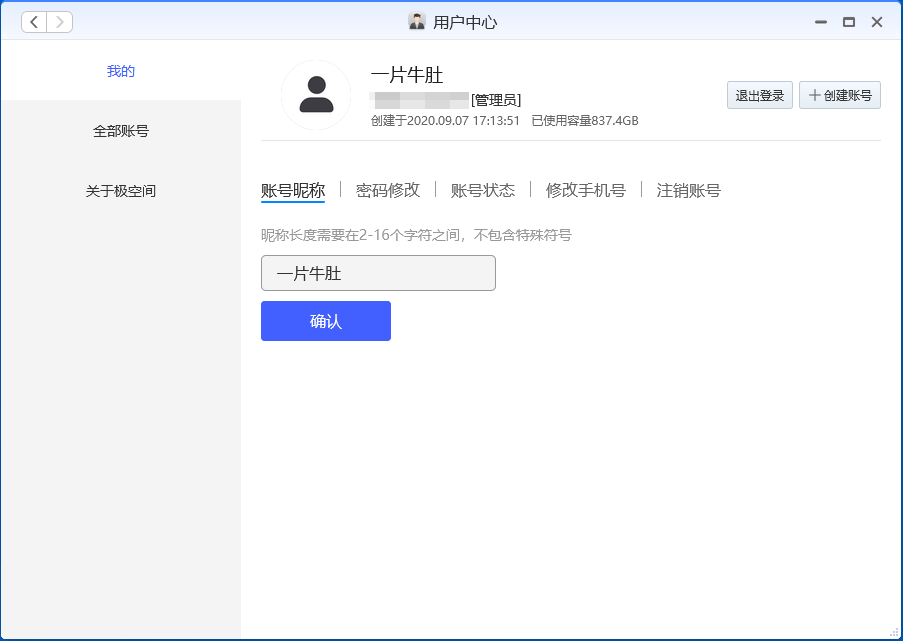903x641 pixels.
Task: Switch to the 注销账号 tab
Action: point(689,190)
